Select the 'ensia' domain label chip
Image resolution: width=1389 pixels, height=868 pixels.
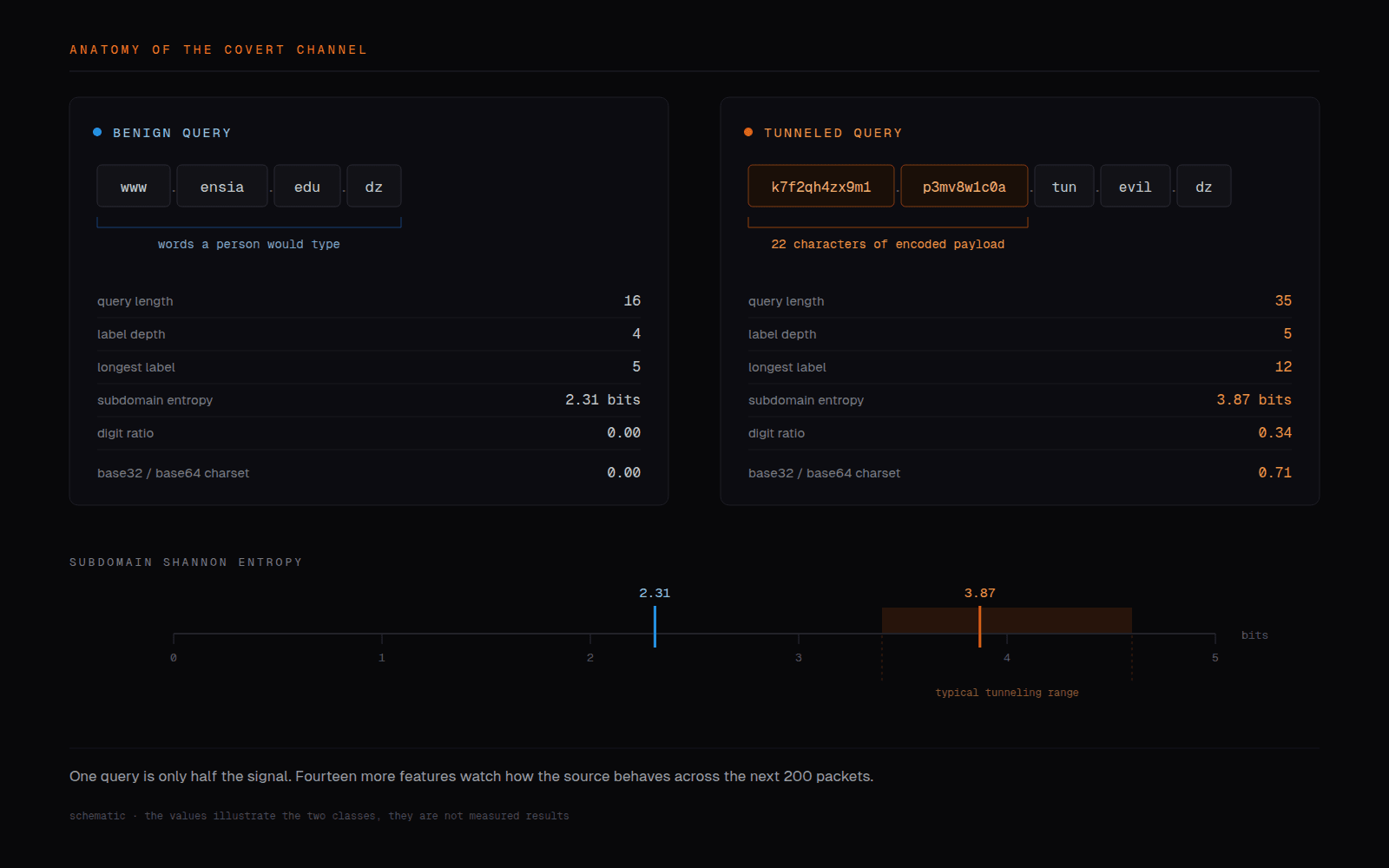[x=222, y=187]
